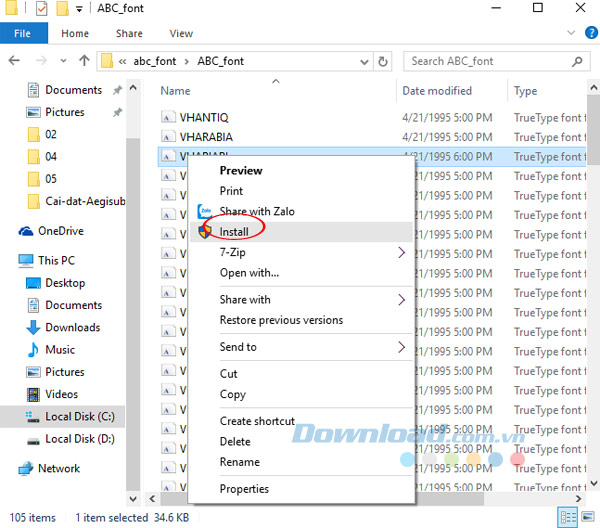Select Network in the navigation pane
The image size is (600, 528).
tap(59, 469)
